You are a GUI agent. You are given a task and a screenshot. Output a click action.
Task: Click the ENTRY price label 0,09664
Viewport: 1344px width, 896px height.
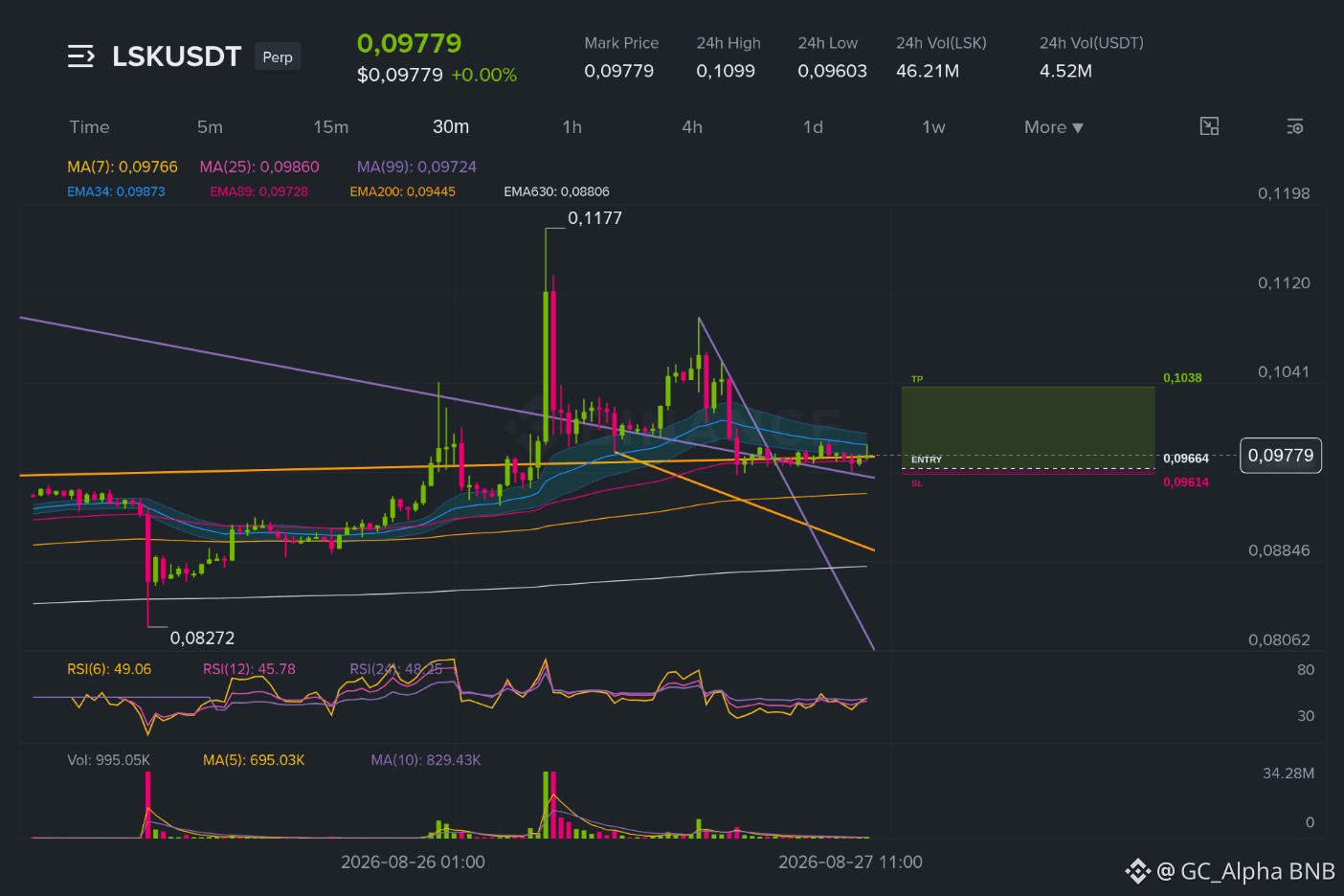point(1186,459)
